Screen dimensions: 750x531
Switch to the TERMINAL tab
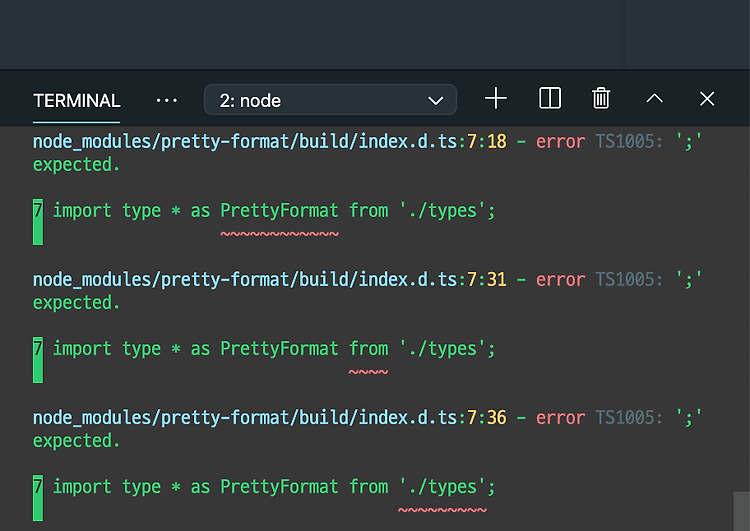pos(77,101)
